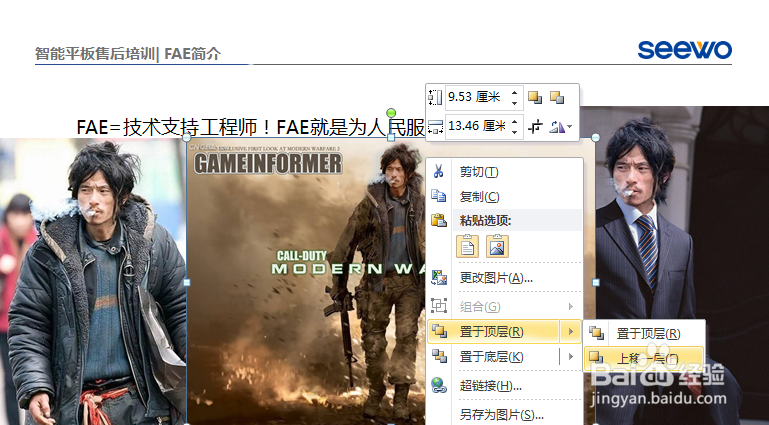Click the green rotation handle of picture
Viewport: 769px width, 425px height.
[x=391, y=113]
